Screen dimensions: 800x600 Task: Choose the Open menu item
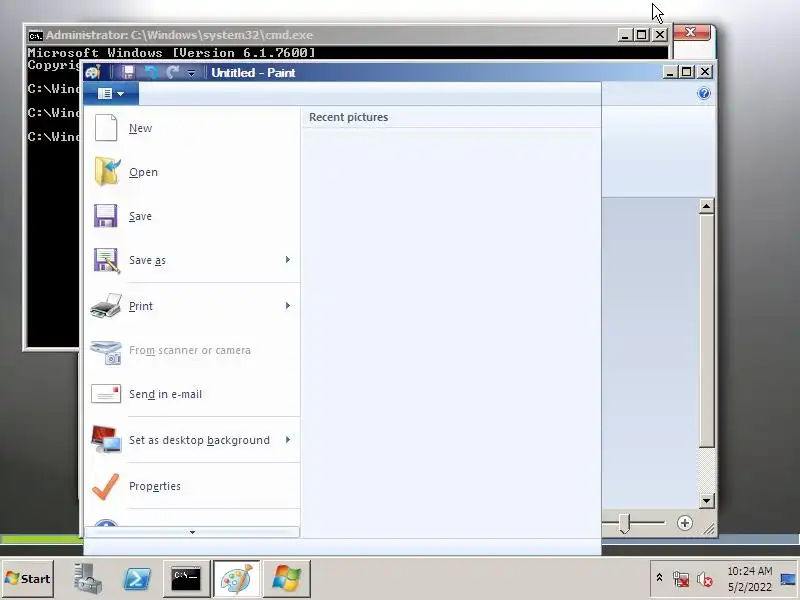click(x=192, y=172)
